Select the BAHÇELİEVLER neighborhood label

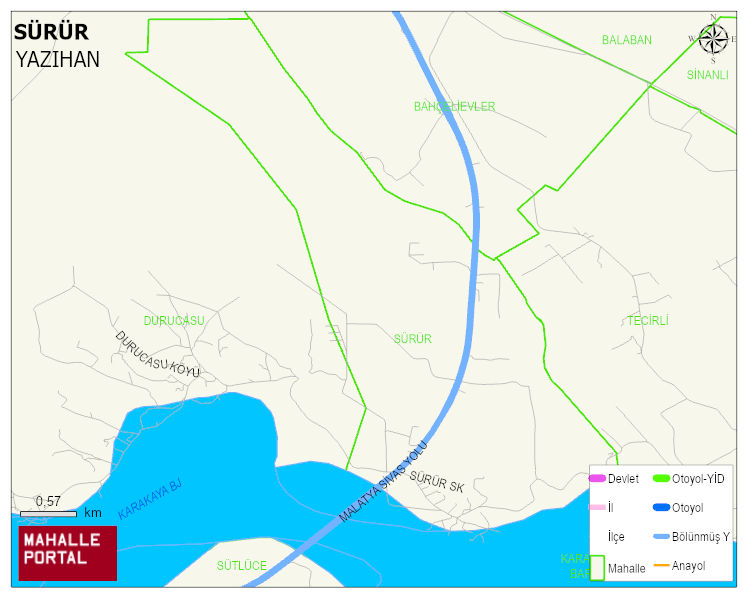point(455,106)
